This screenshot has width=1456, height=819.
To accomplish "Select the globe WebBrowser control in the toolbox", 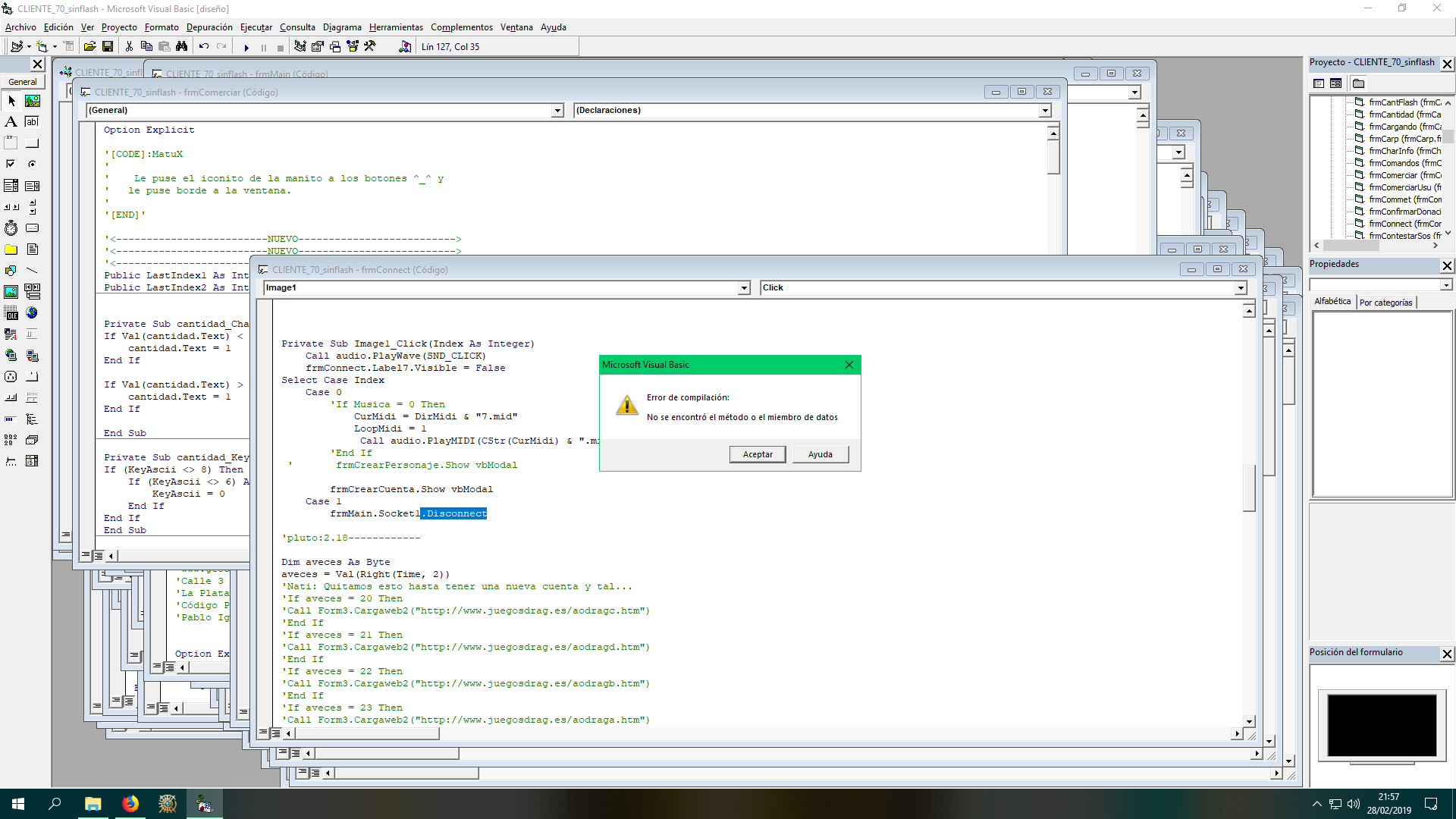I will point(32,313).
